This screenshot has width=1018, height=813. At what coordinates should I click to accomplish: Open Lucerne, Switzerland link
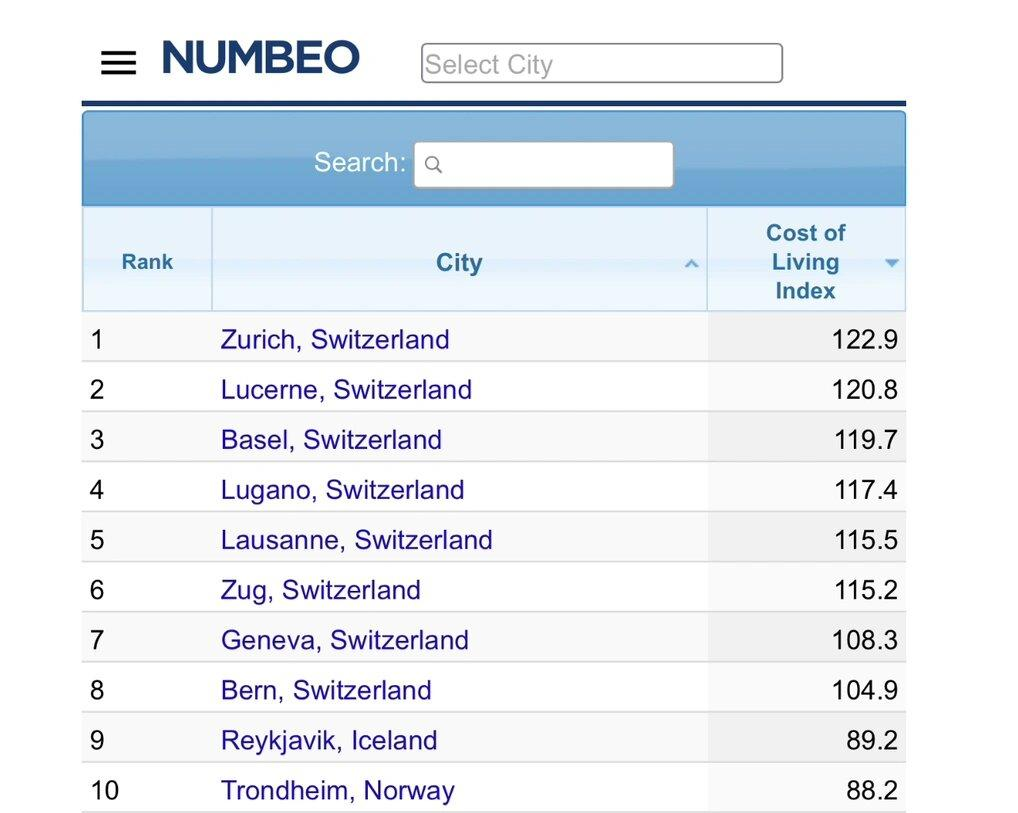(346, 390)
